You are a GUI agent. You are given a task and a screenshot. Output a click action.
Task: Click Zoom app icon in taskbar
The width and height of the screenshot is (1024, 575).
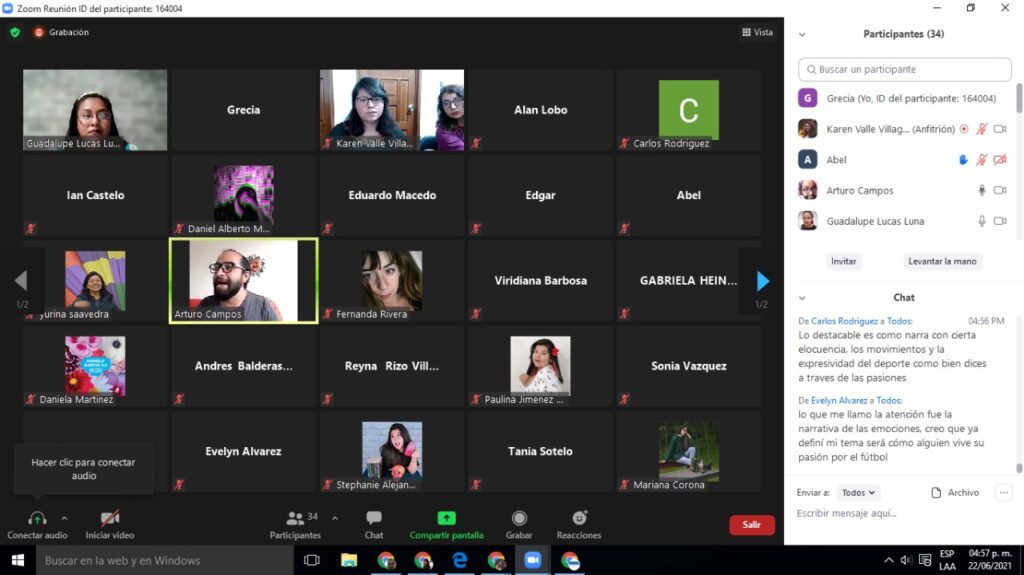533,561
